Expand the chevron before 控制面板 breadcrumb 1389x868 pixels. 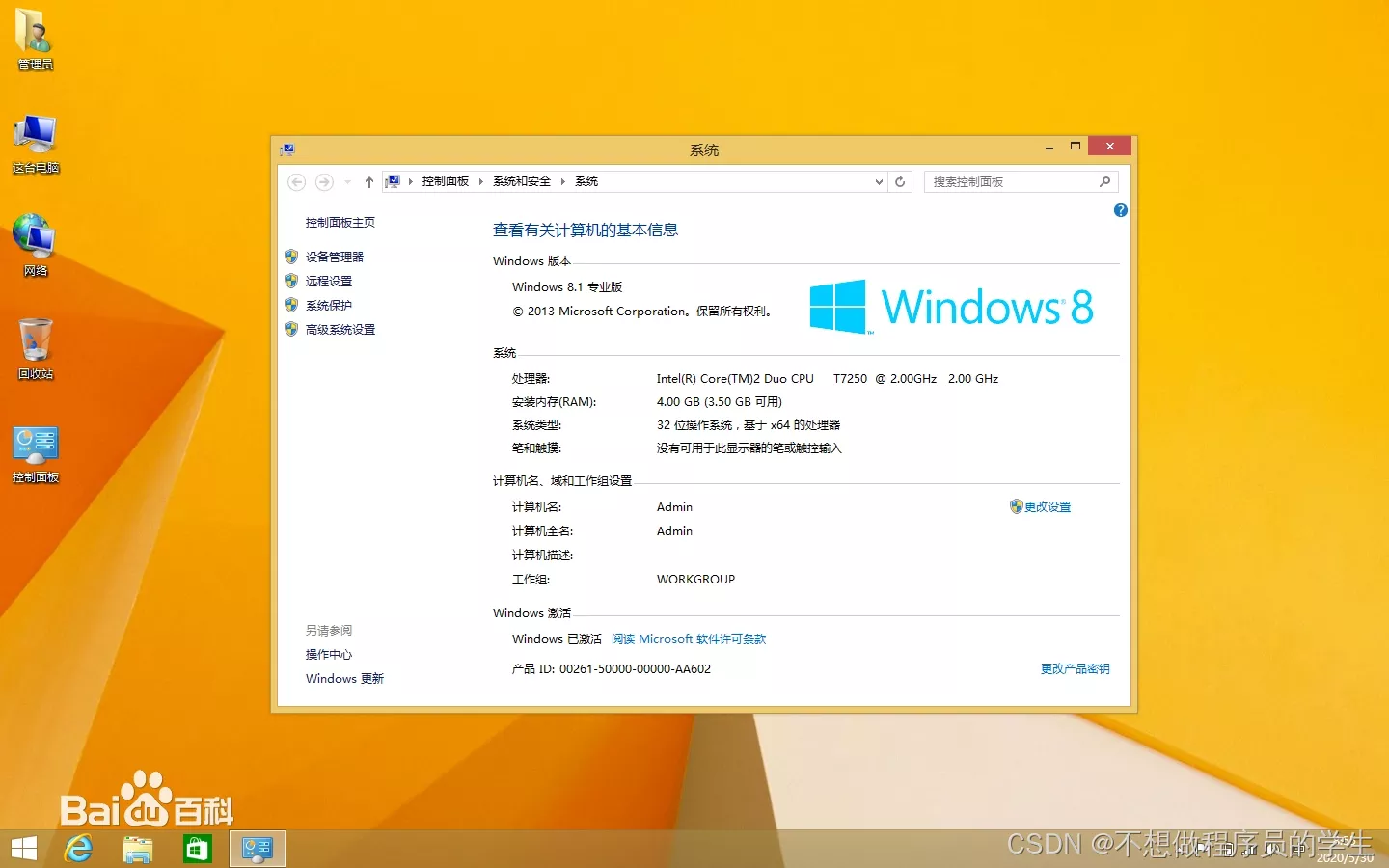[410, 181]
